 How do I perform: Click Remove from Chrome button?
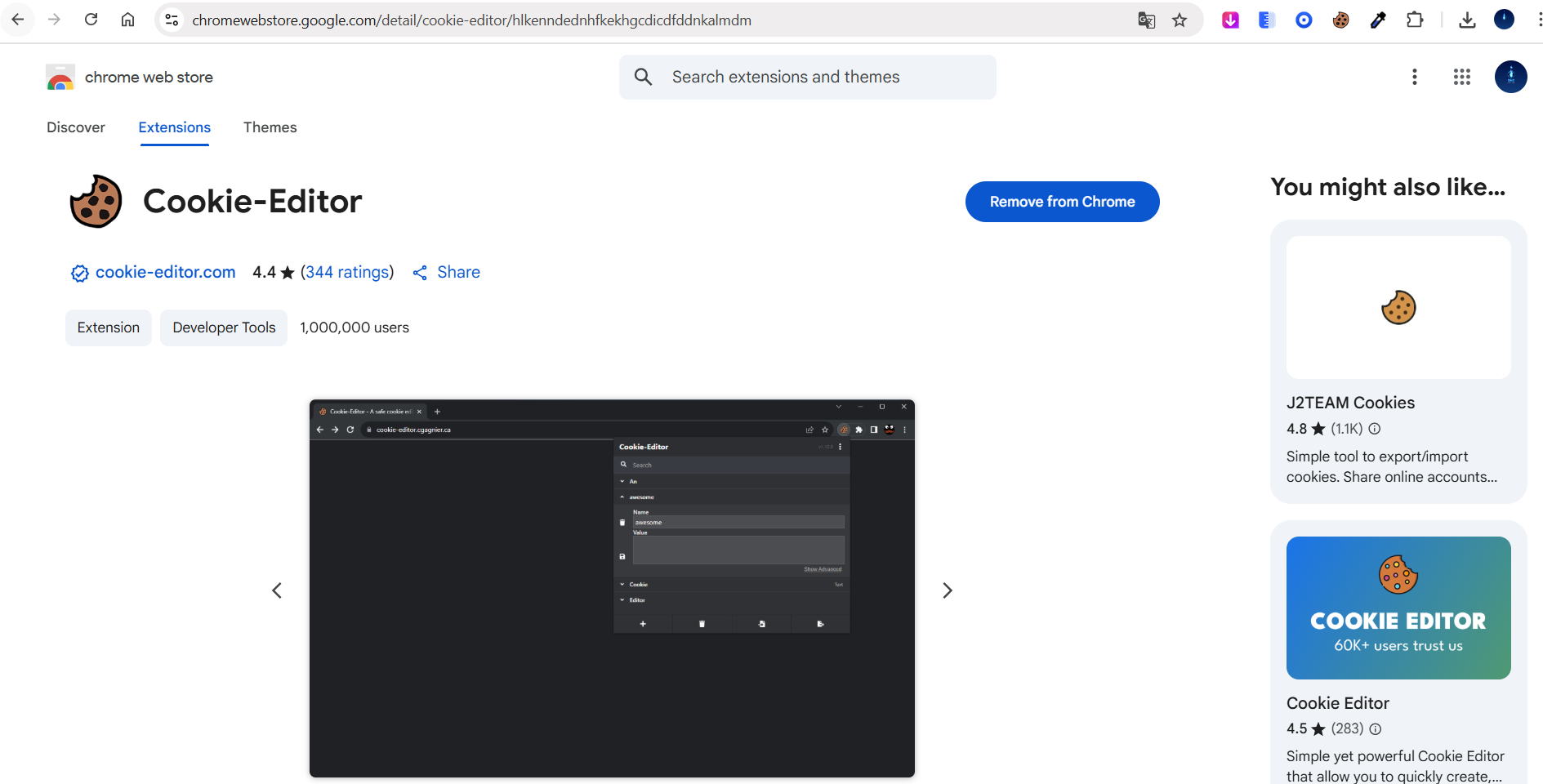pyautogui.click(x=1063, y=202)
